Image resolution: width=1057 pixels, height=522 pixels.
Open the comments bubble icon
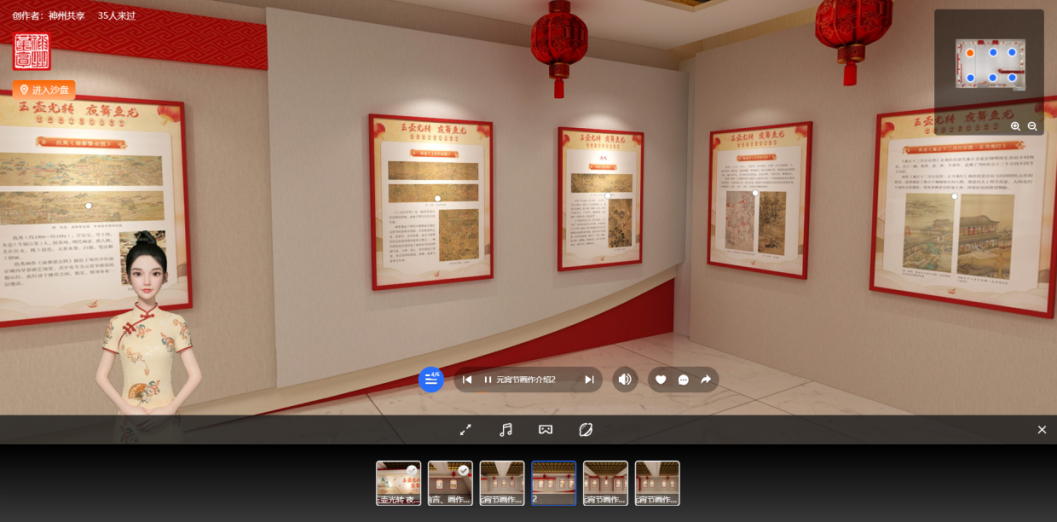(684, 380)
